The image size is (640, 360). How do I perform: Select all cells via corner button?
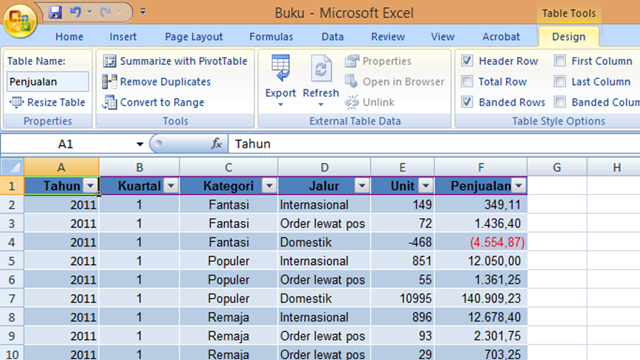[x=12, y=167]
